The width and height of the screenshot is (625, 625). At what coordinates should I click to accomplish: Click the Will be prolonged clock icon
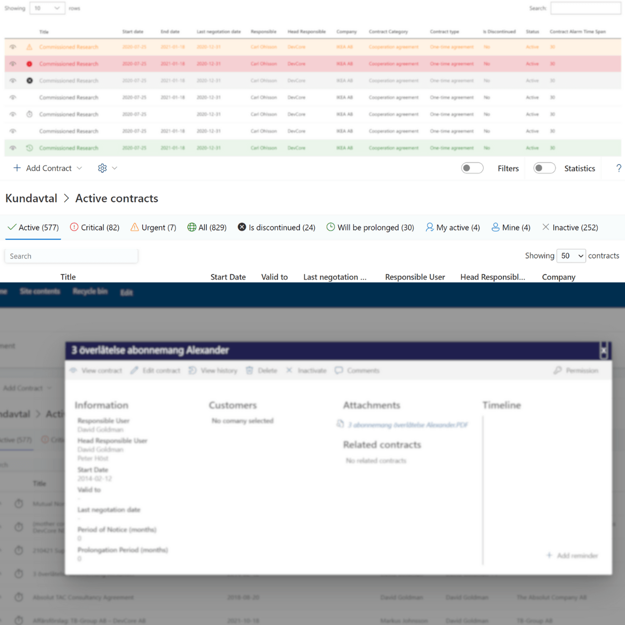pos(330,228)
